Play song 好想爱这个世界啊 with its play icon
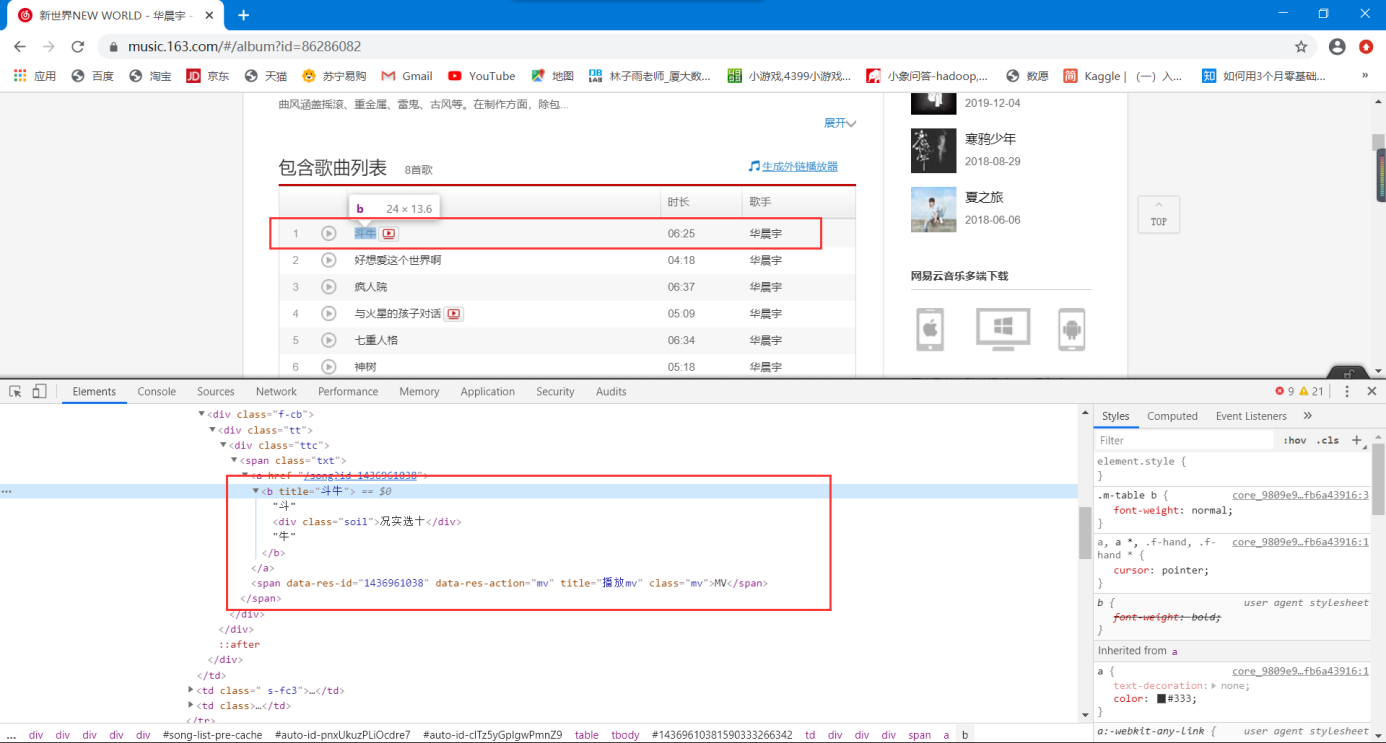1386x743 pixels. pyautogui.click(x=328, y=260)
